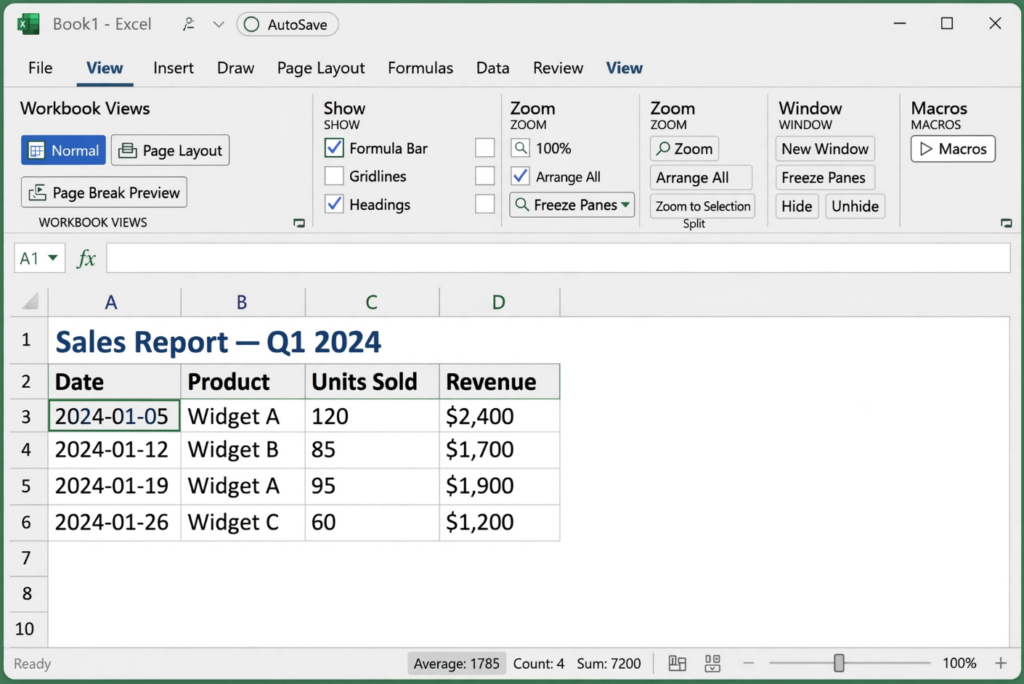The image size is (1024, 684).
Task: Open the Macros group dialog launcher
Action: coord(1006,223)
